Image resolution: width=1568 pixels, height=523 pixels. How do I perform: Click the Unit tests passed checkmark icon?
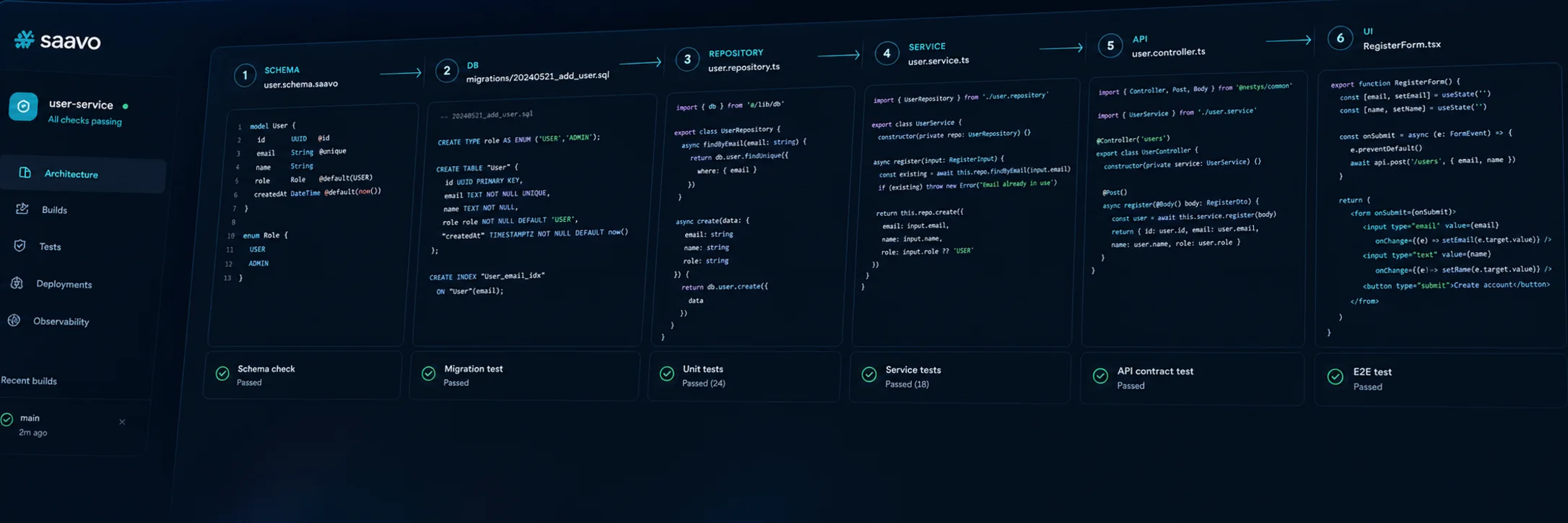(x=667, y=373)
